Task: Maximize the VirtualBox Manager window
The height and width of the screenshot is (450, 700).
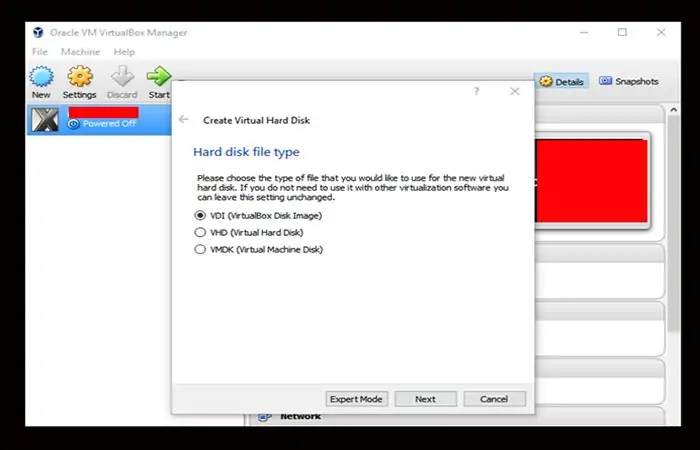Action: click(x=622, y=32)
